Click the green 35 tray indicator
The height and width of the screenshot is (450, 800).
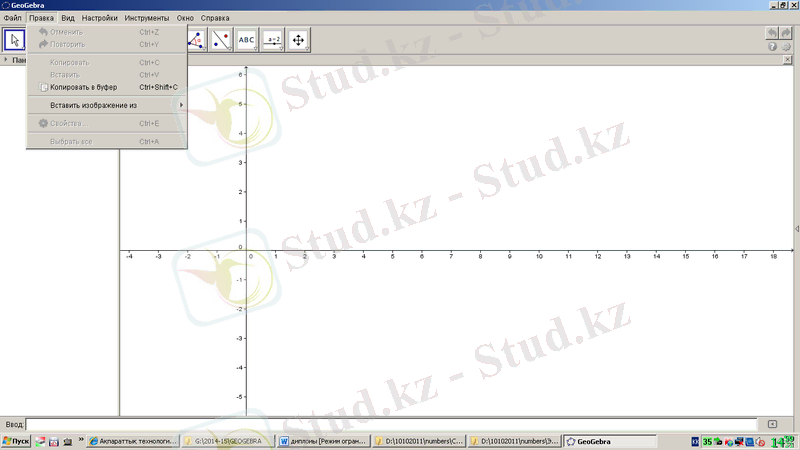(707, 442)
